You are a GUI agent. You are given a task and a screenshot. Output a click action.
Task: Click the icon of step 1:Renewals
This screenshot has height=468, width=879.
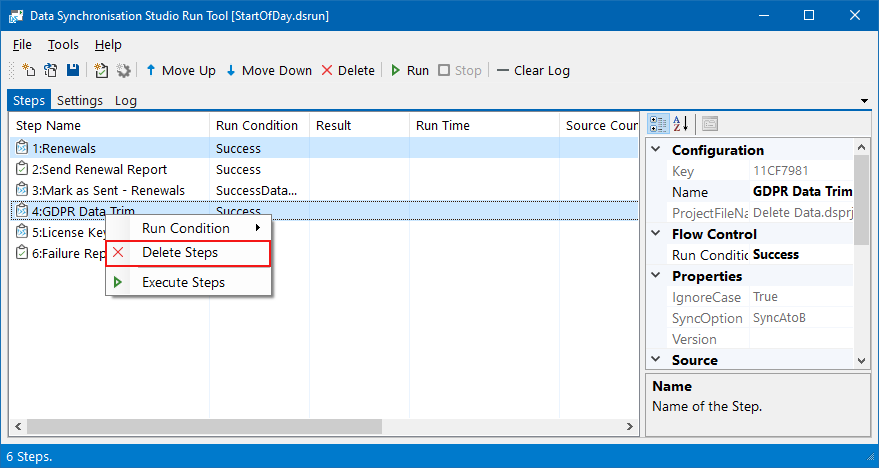(22, 148)
